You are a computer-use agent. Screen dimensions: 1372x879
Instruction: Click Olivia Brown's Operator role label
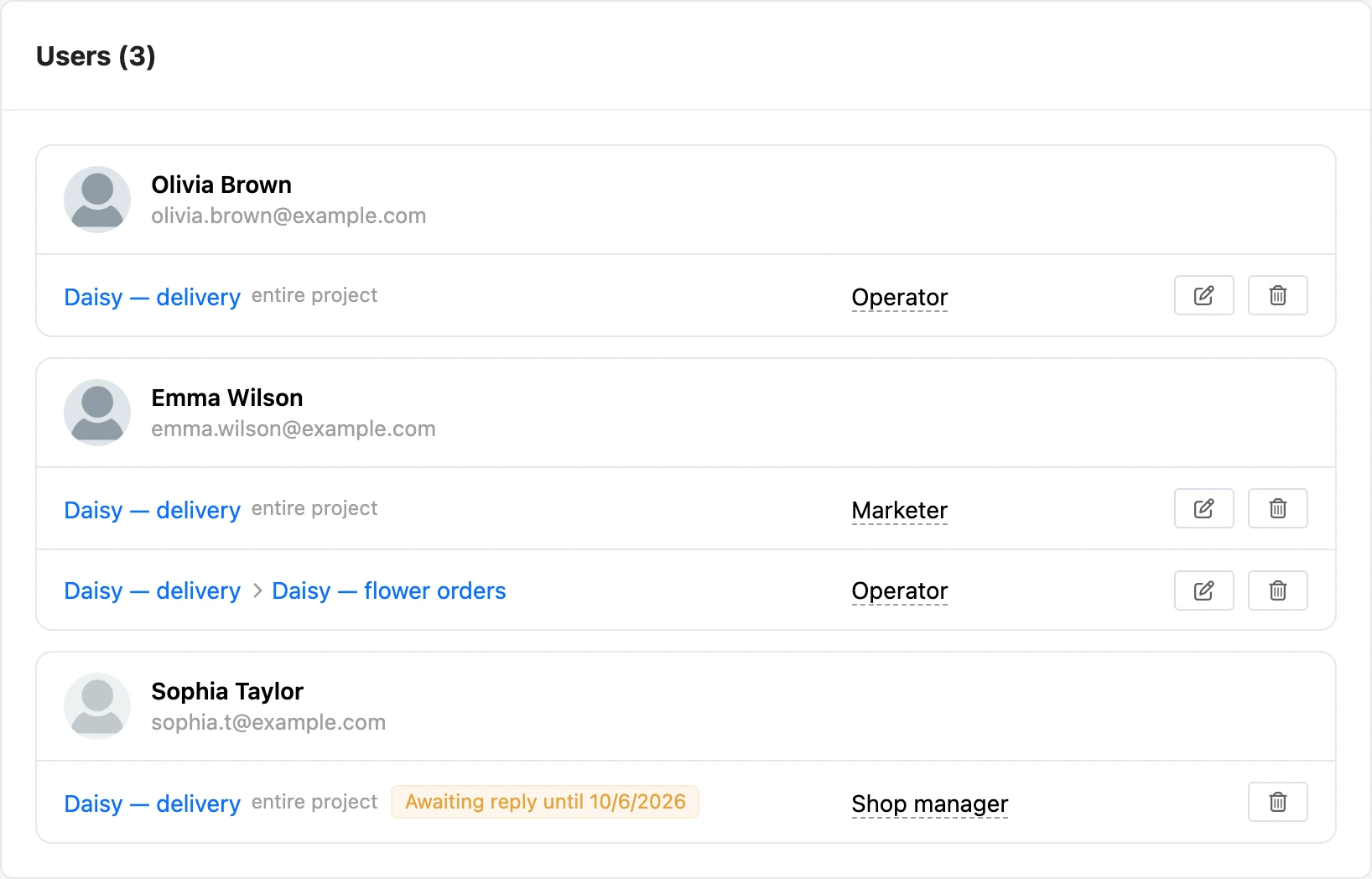tap(899, 298)
